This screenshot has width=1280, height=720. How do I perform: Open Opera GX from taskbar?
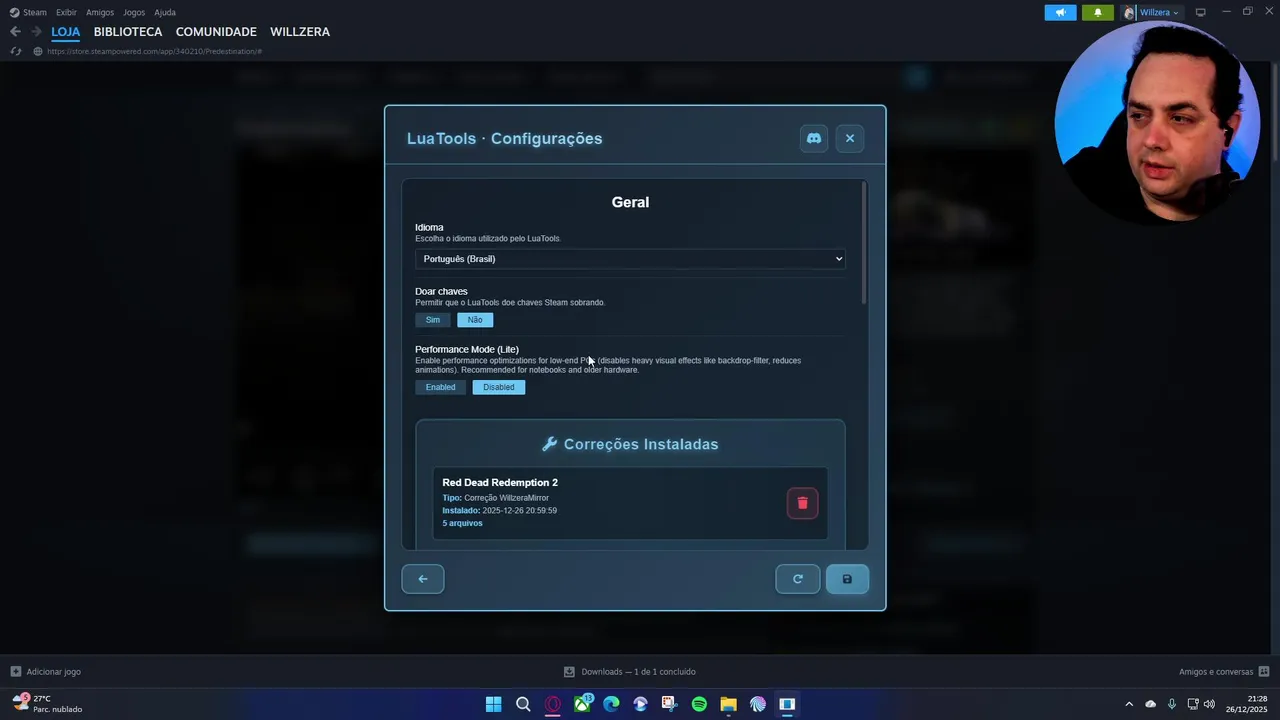pyautogui.click(x=552, y=704)
